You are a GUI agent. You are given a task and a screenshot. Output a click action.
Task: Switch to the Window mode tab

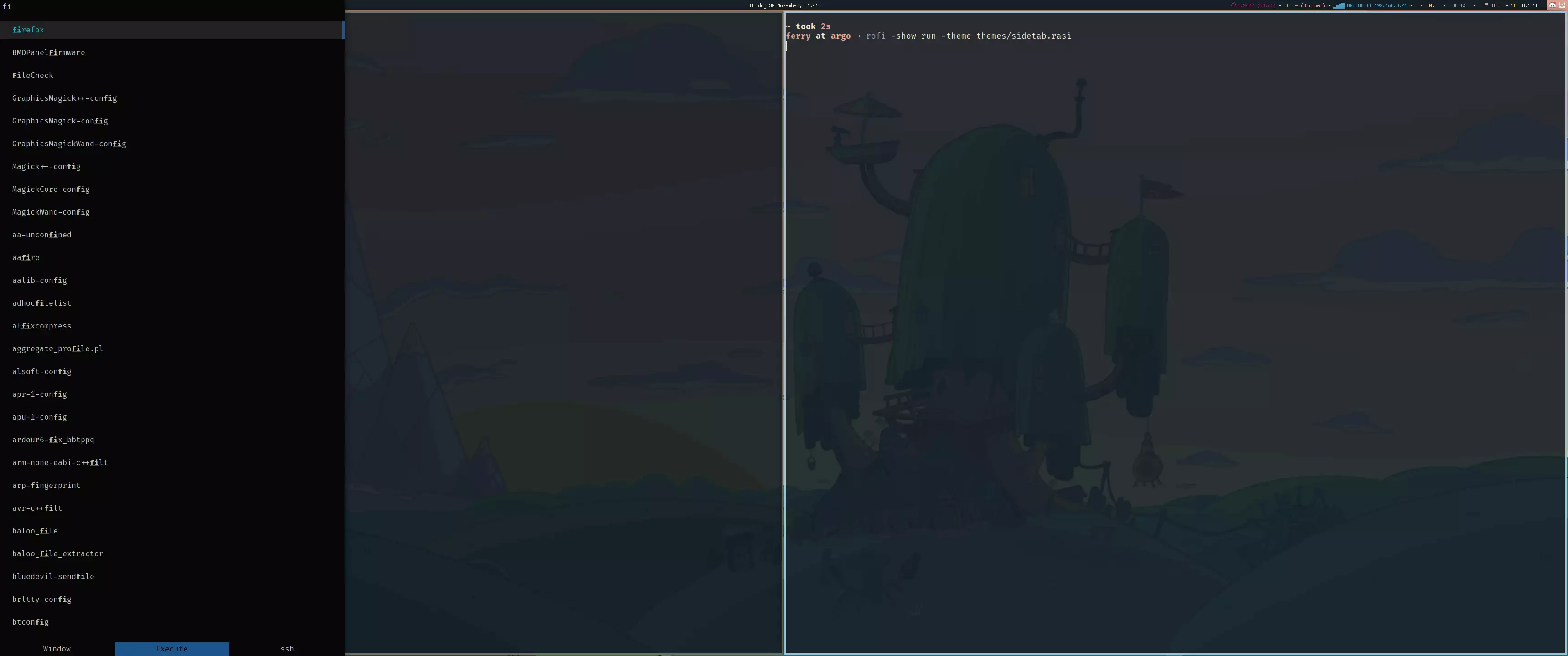57,649
